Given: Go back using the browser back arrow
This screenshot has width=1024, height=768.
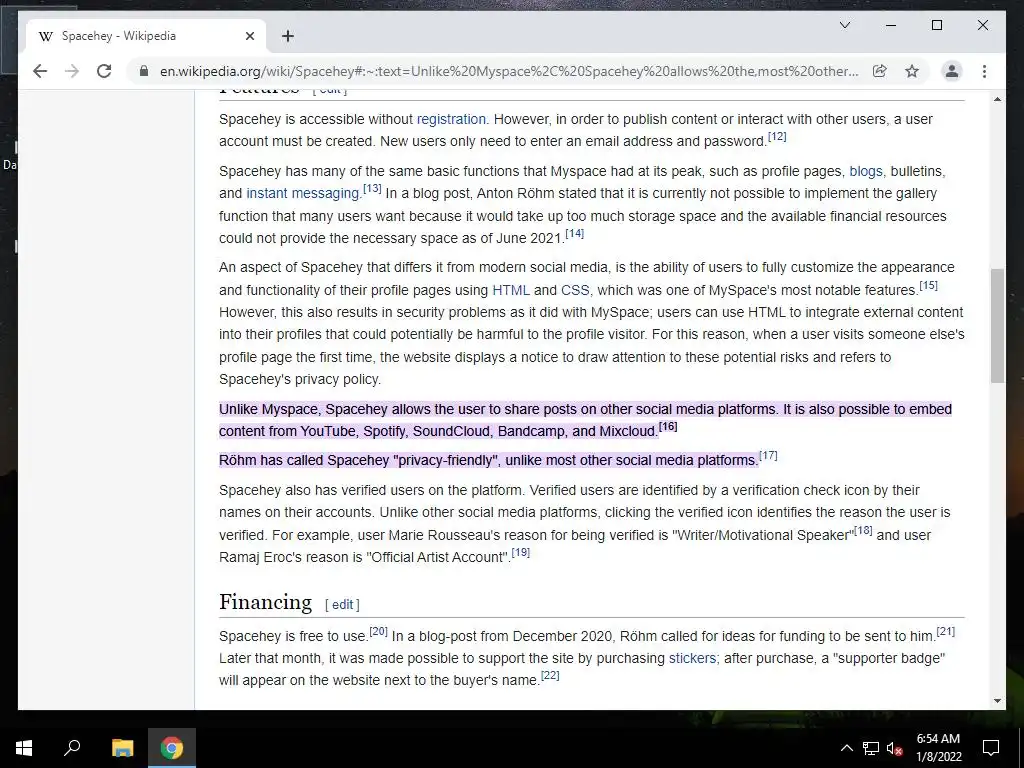Looking at the screenshot, I should [x=40, y=71].
